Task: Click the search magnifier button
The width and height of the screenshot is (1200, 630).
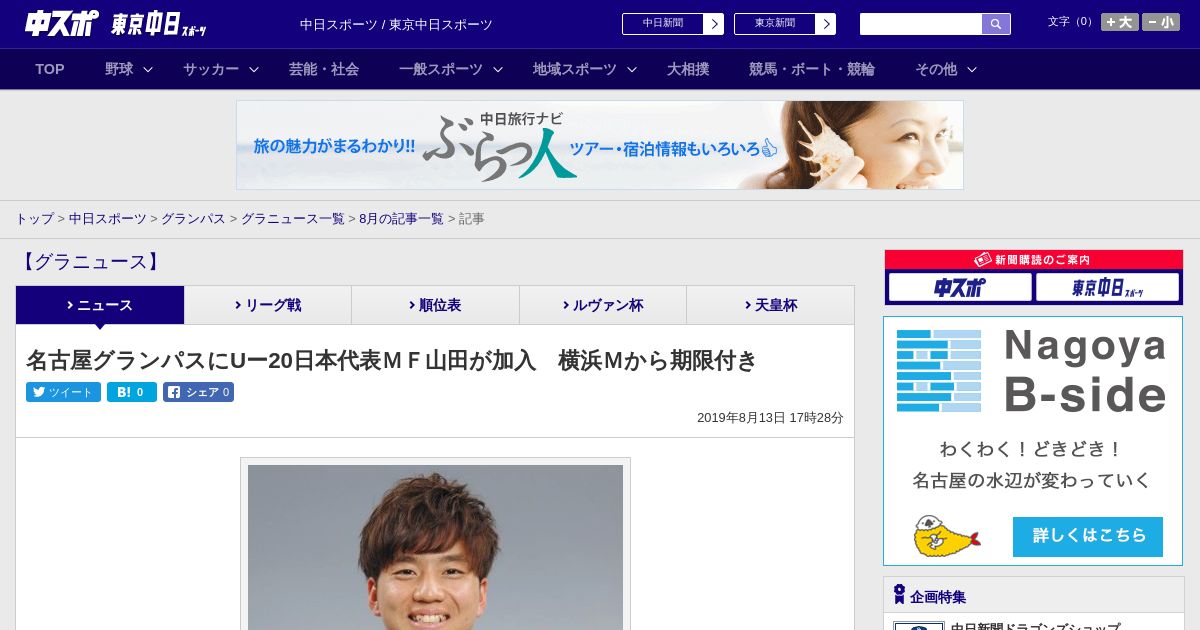Action: pyautogui.click(x=996, y=24)
